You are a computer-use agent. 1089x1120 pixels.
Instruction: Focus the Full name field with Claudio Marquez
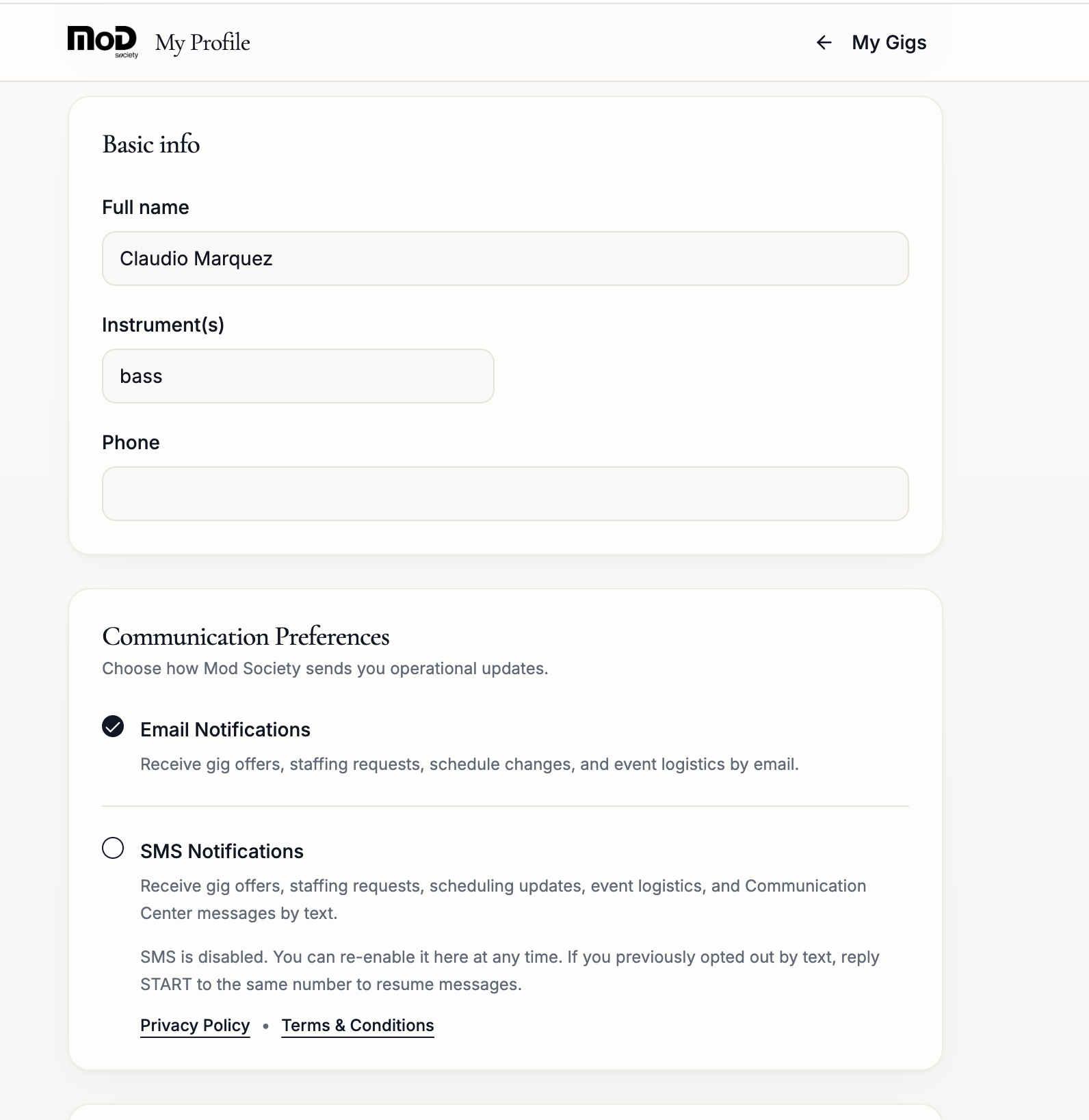505,258
